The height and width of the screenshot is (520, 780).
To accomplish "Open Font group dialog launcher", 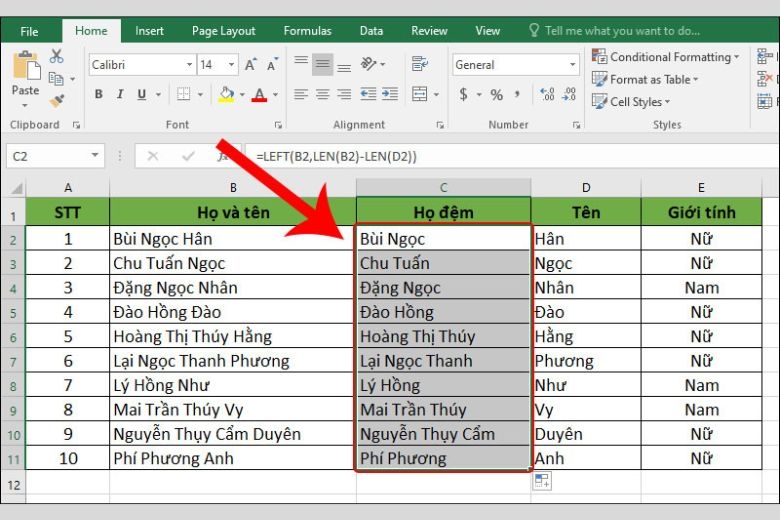I will 278,125.
